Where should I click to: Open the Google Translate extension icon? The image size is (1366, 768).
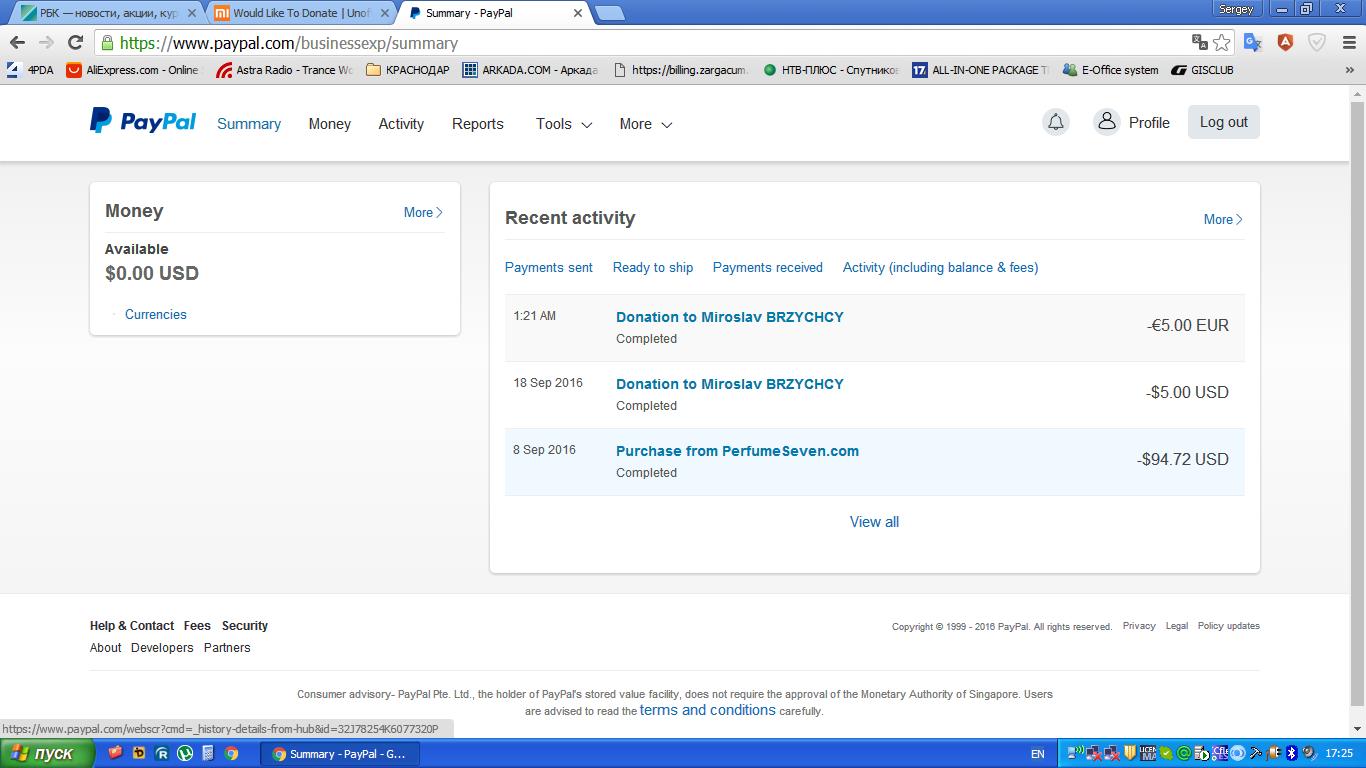pos(1252,43)
